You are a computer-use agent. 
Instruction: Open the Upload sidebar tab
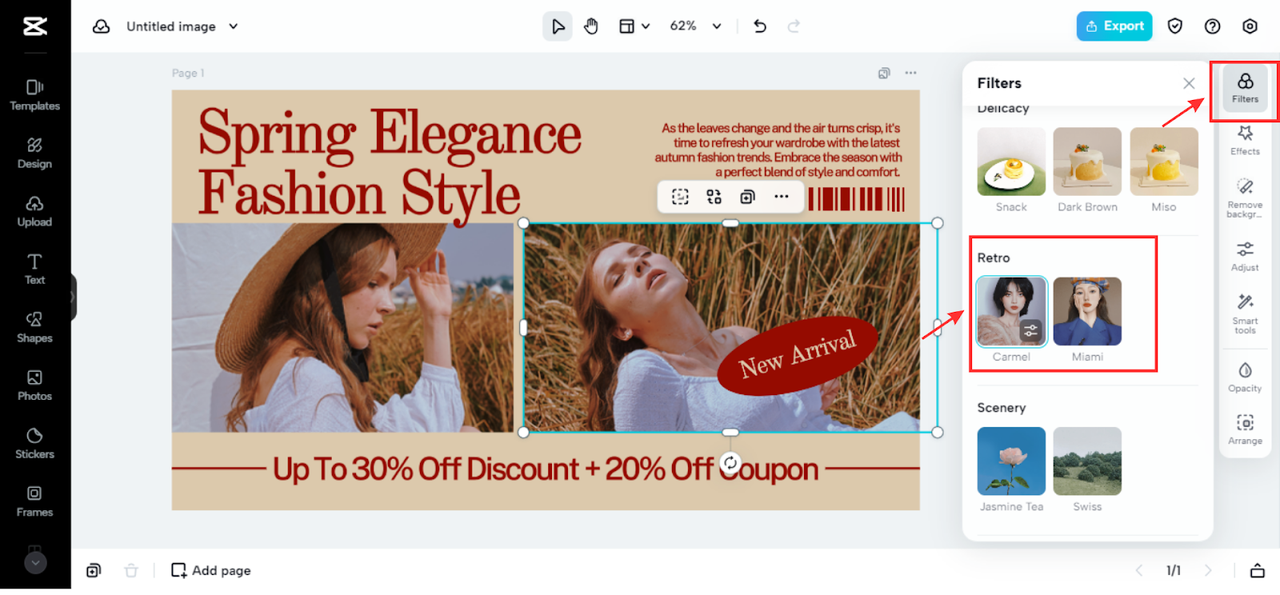click(x=35, y=211)
